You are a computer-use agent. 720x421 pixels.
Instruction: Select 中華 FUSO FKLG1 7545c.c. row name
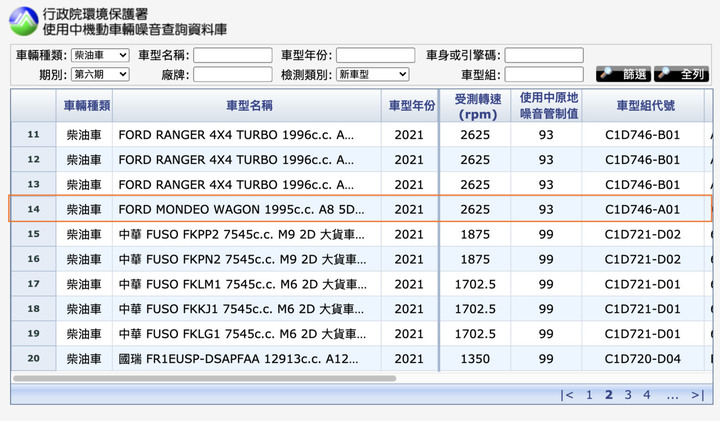point(242,334)
